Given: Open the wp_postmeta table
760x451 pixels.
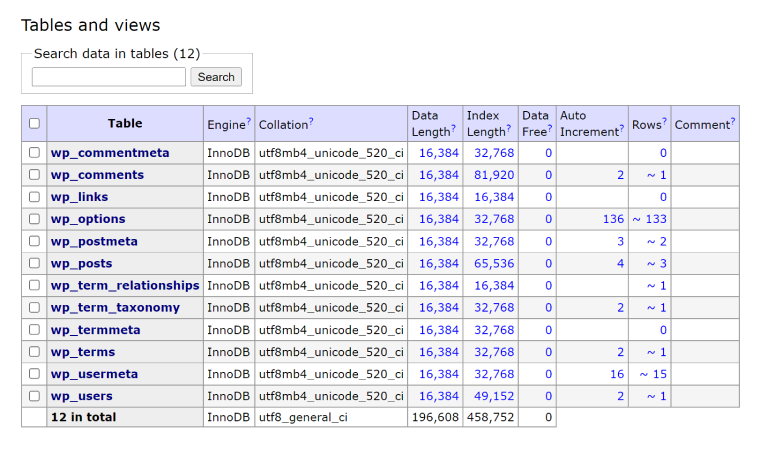Looking at the screenshot, I should click(94, 242).
